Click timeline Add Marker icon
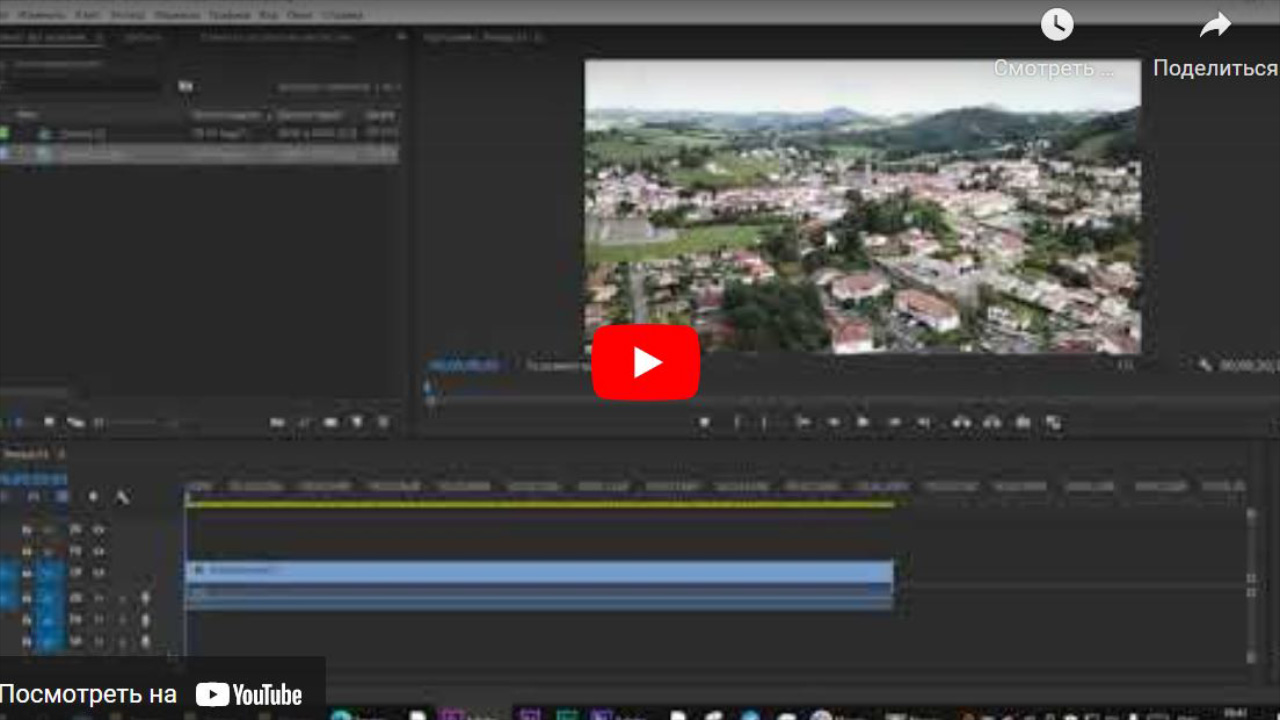The width and height of the screenshot is (1280, 720). coord(93,497)
